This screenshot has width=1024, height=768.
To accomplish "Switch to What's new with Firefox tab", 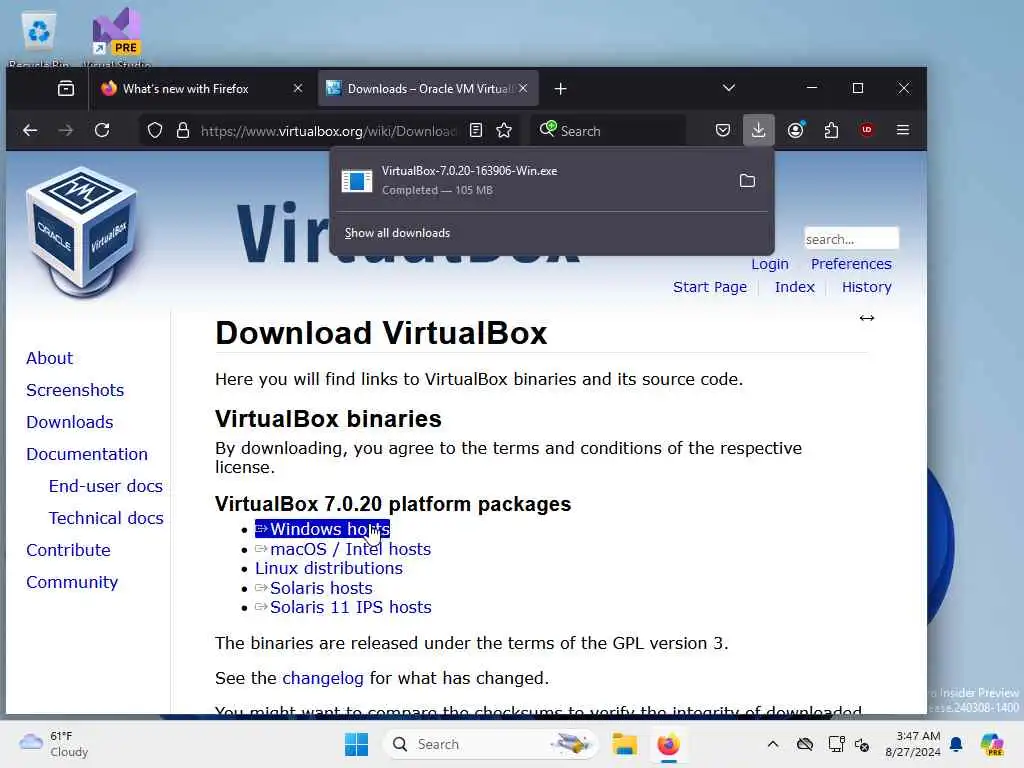I will point(185,88).
